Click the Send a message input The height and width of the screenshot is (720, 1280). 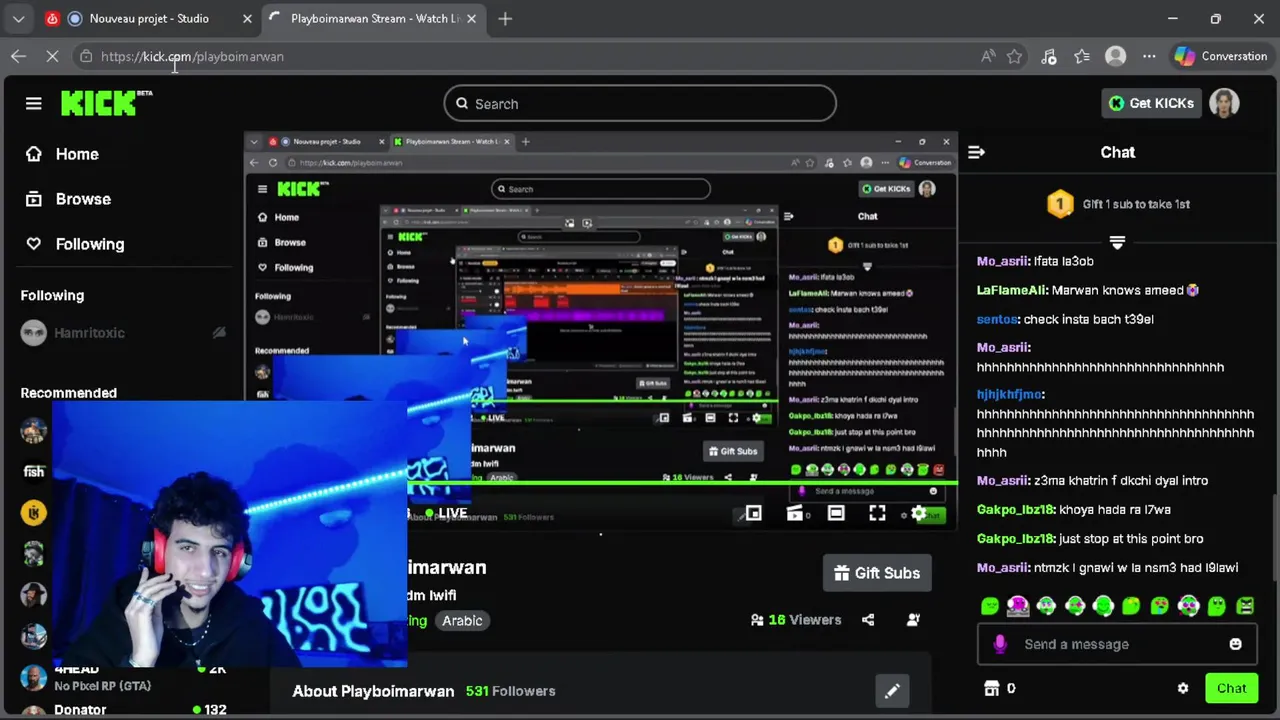pyautogui.click(x=1117, y=644)
